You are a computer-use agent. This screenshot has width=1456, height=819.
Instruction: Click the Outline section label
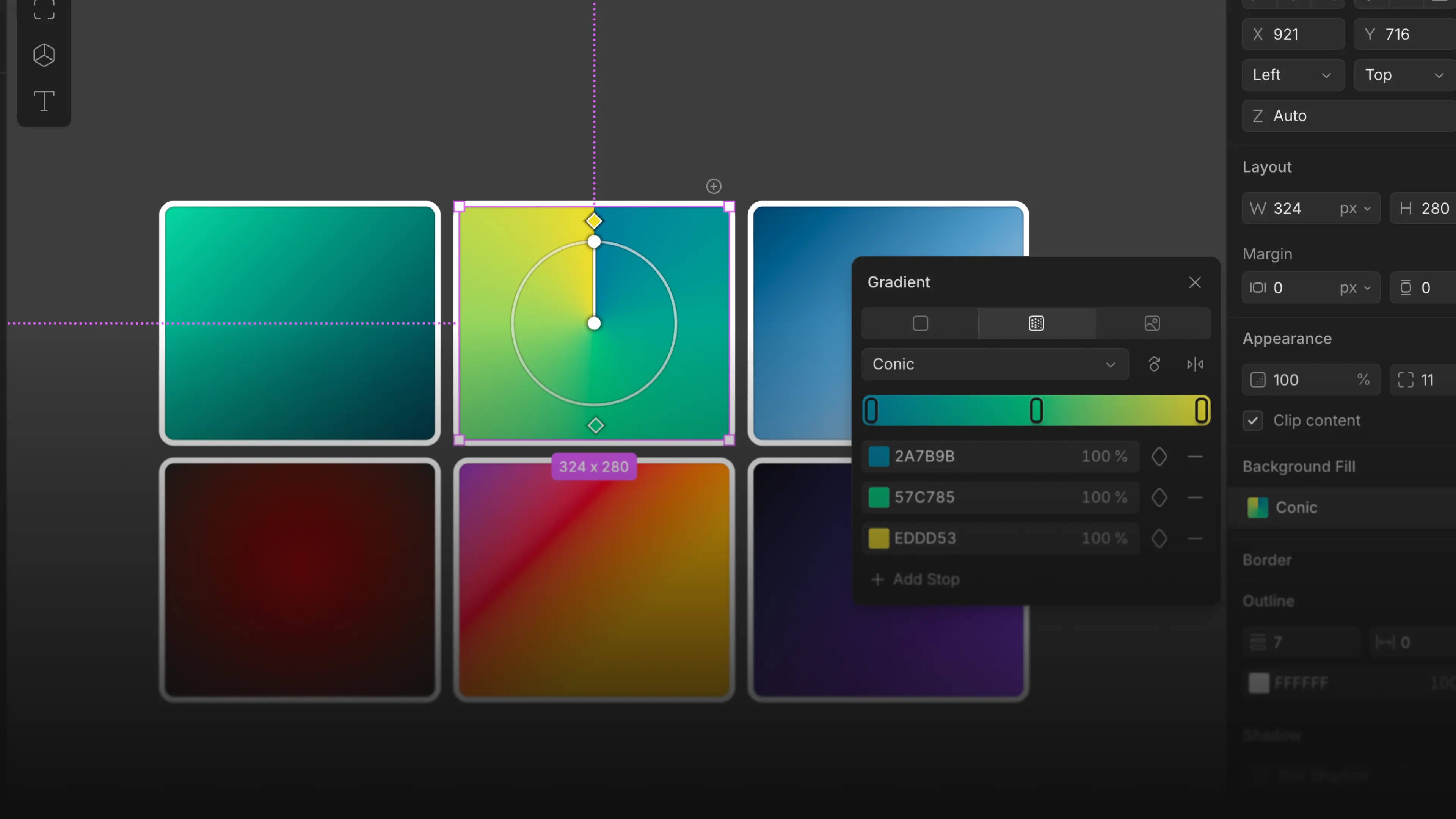click(1268, 601)
